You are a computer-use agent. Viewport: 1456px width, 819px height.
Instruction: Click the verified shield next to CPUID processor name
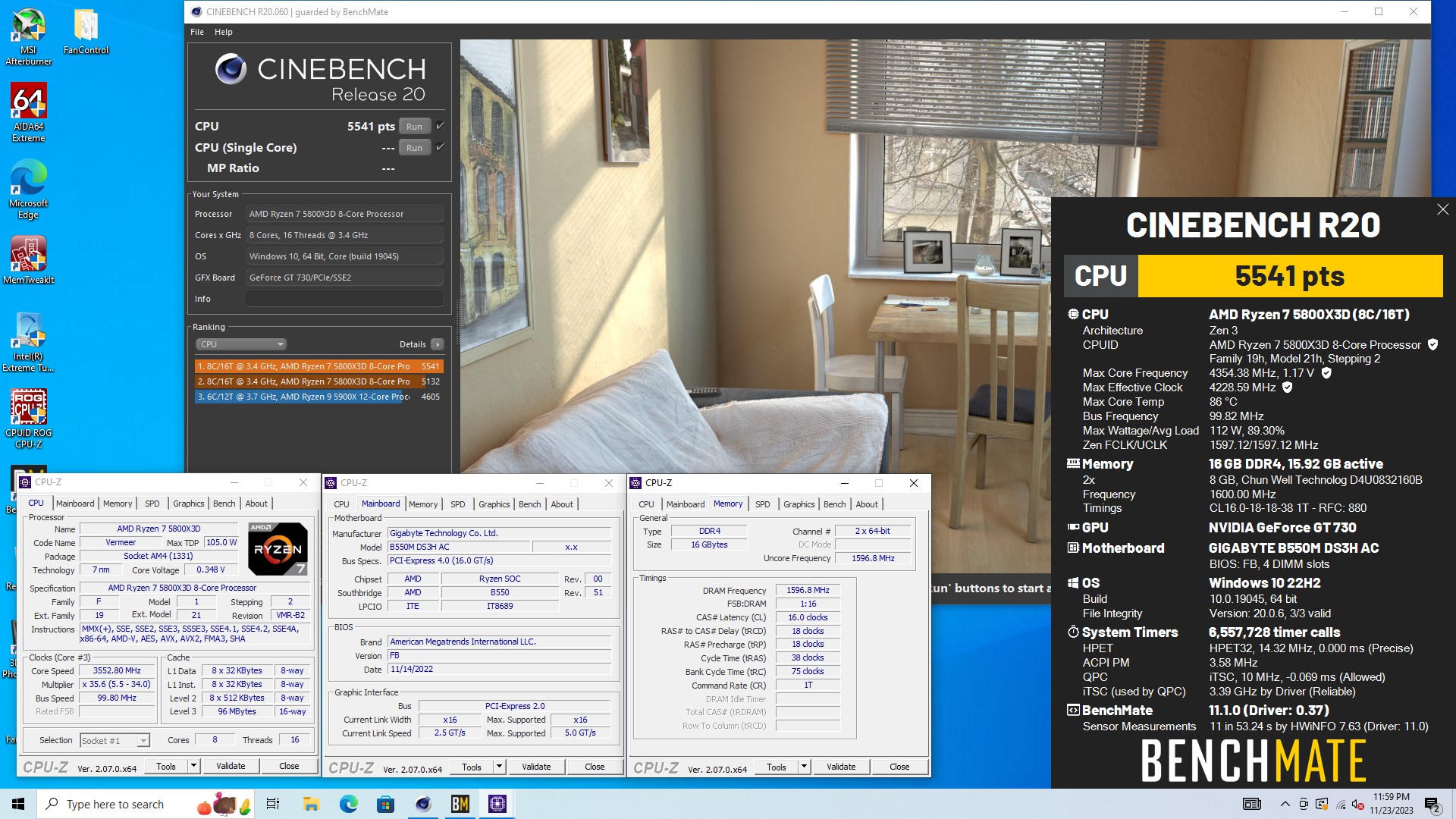click(x=1432, y=344)
